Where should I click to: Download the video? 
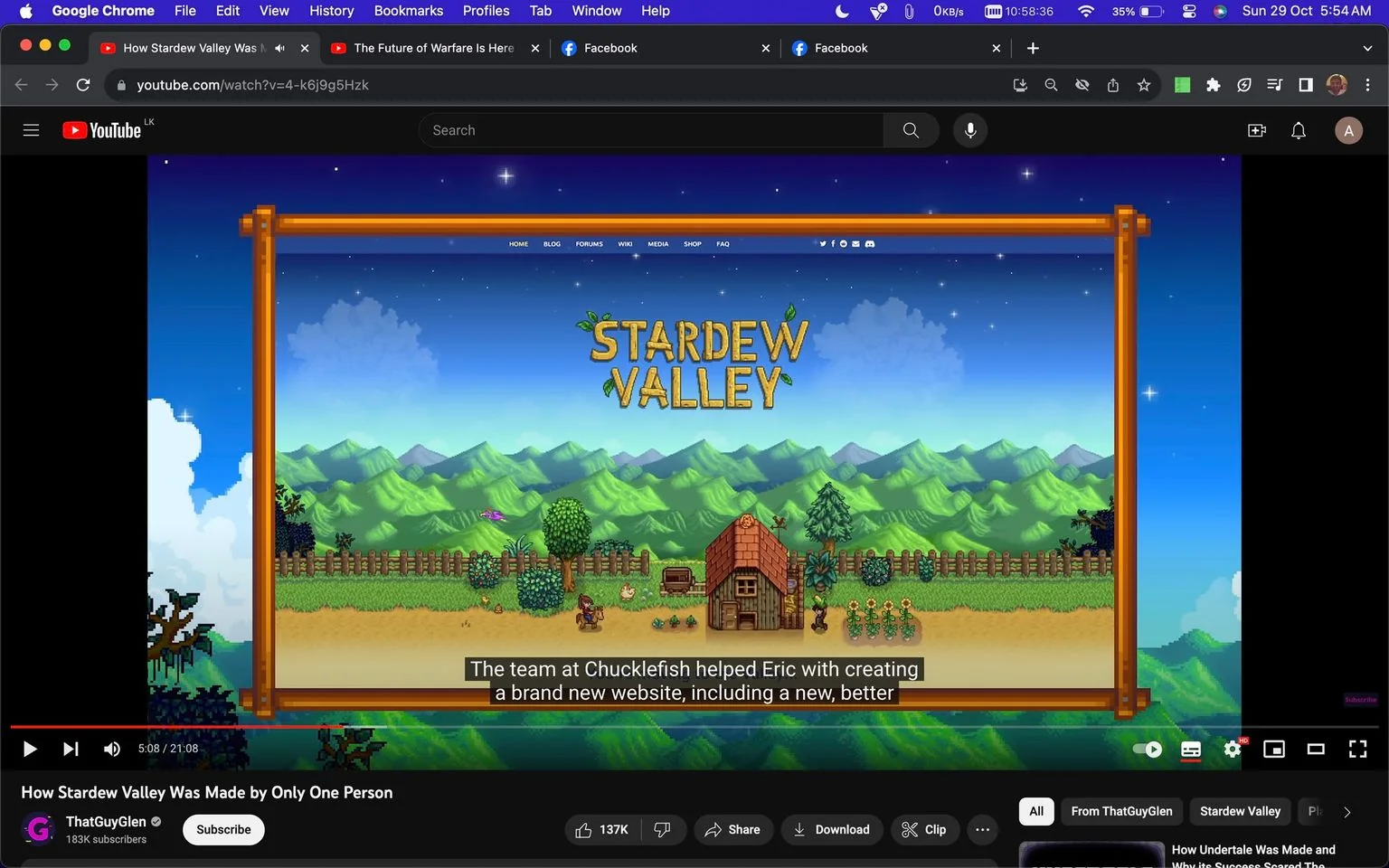click(831, 829)
